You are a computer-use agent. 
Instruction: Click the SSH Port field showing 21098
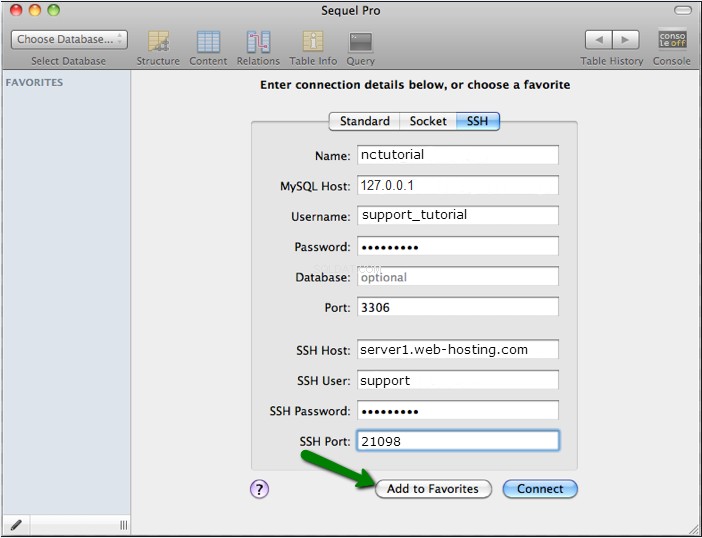click(x=458, y=441)
